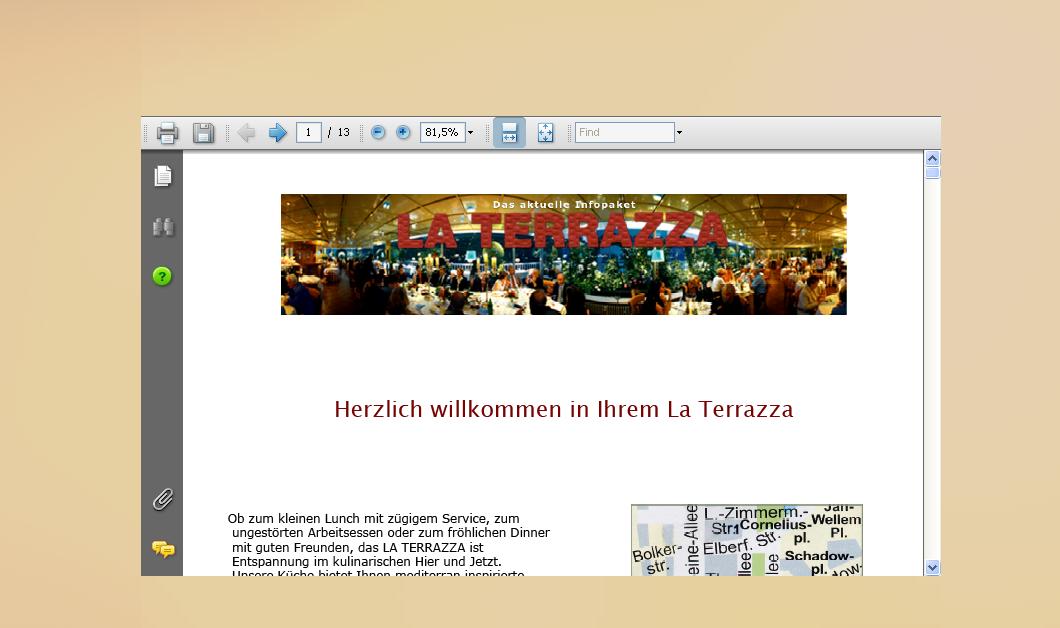Screen dimensions: 1060x628
Task: Go to the previous page arrow
Action: 247,132
